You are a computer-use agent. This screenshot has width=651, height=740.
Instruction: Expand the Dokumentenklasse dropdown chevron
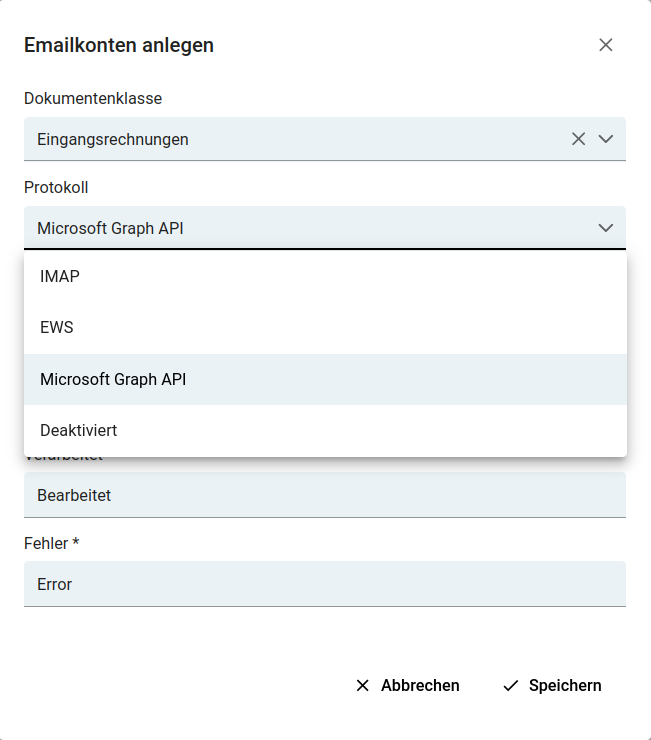click(x=606, y=139)
